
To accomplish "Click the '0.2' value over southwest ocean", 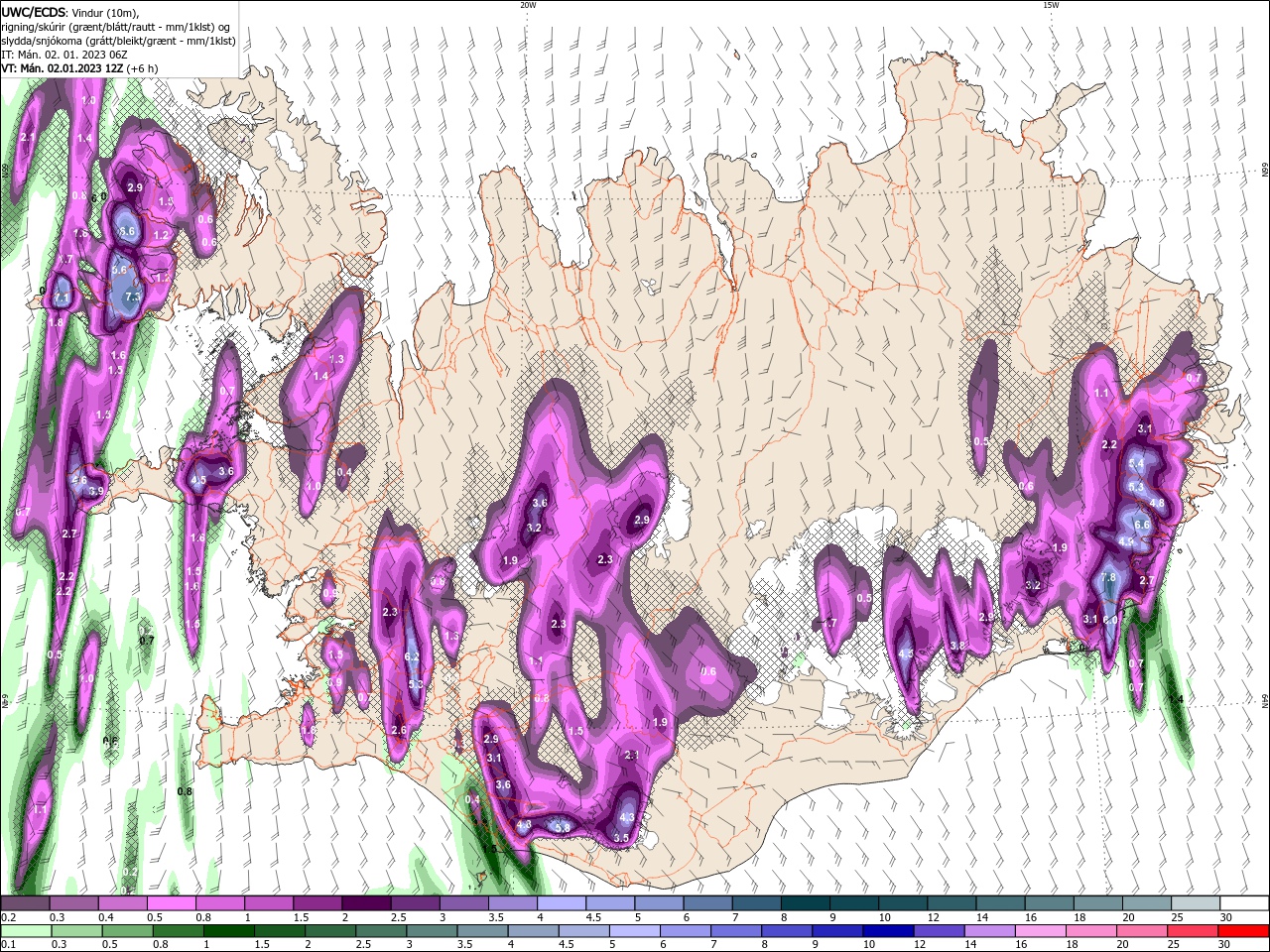I will coord(130,872).
